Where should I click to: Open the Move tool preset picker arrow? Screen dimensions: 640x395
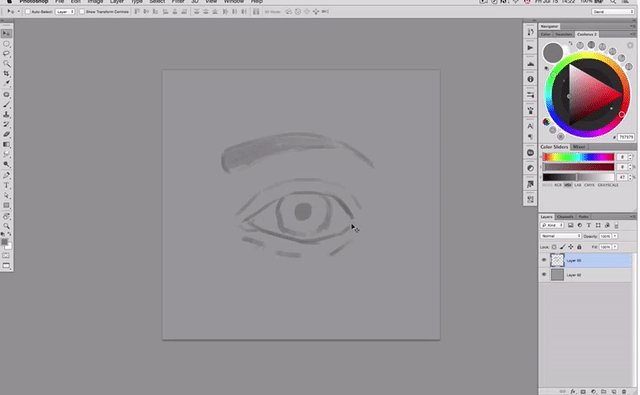click(x=18, y=11)
